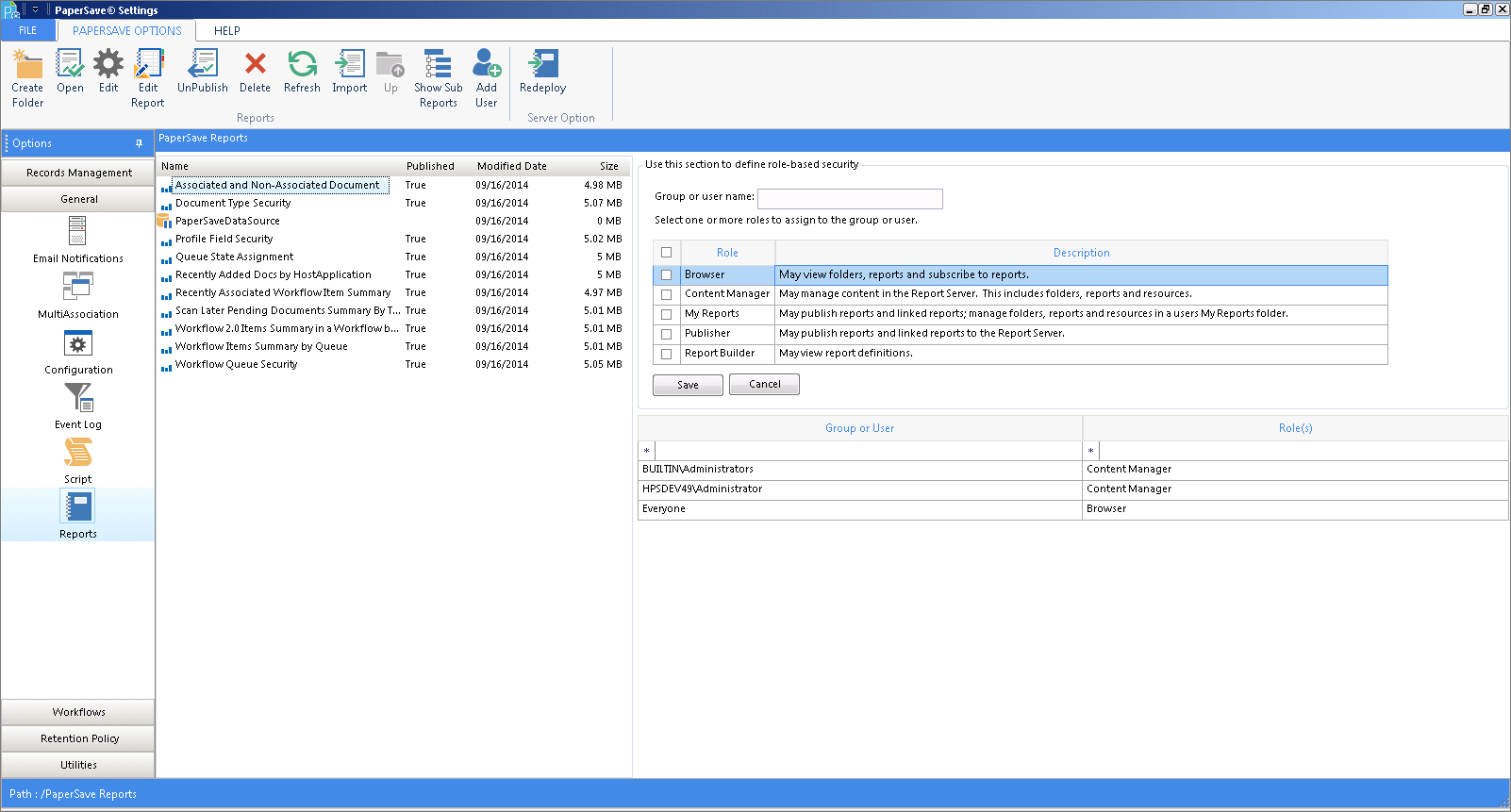Viewport: 1511px width, 812px height.
Task: Refresh the reports list
Action: [x=302, y=72]
